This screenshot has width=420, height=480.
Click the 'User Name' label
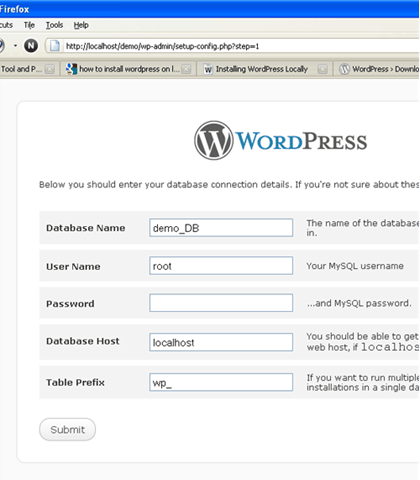pyautogui.click(x=73, y=267)
